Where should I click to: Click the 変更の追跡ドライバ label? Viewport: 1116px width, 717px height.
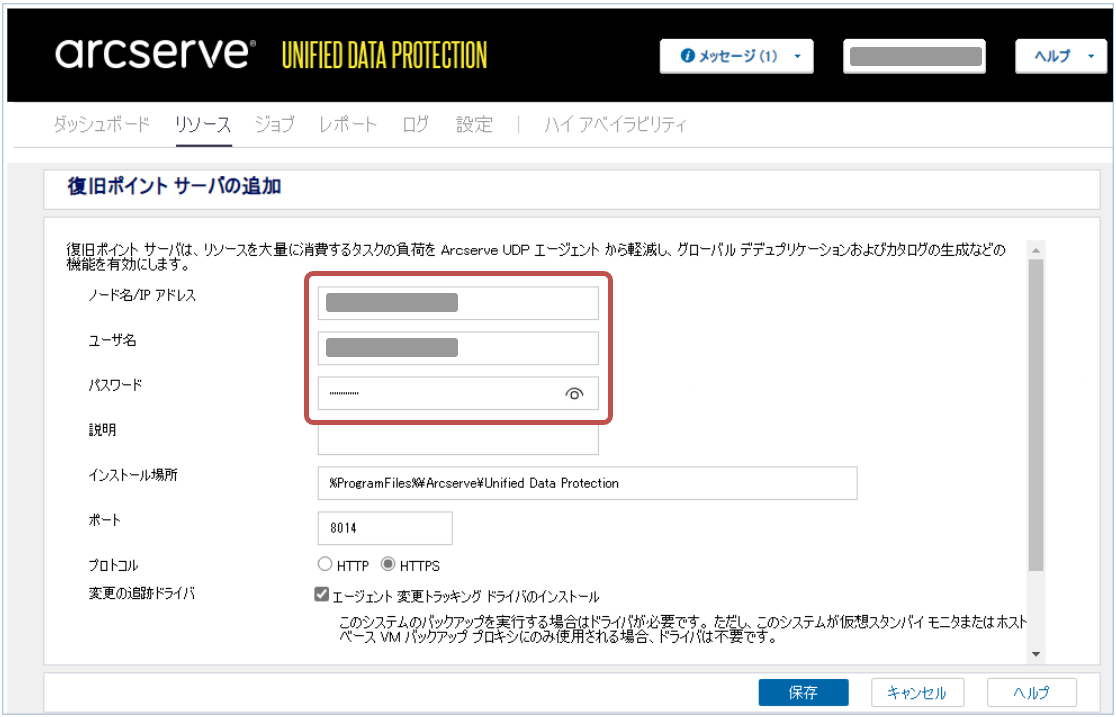click(142, 594)
